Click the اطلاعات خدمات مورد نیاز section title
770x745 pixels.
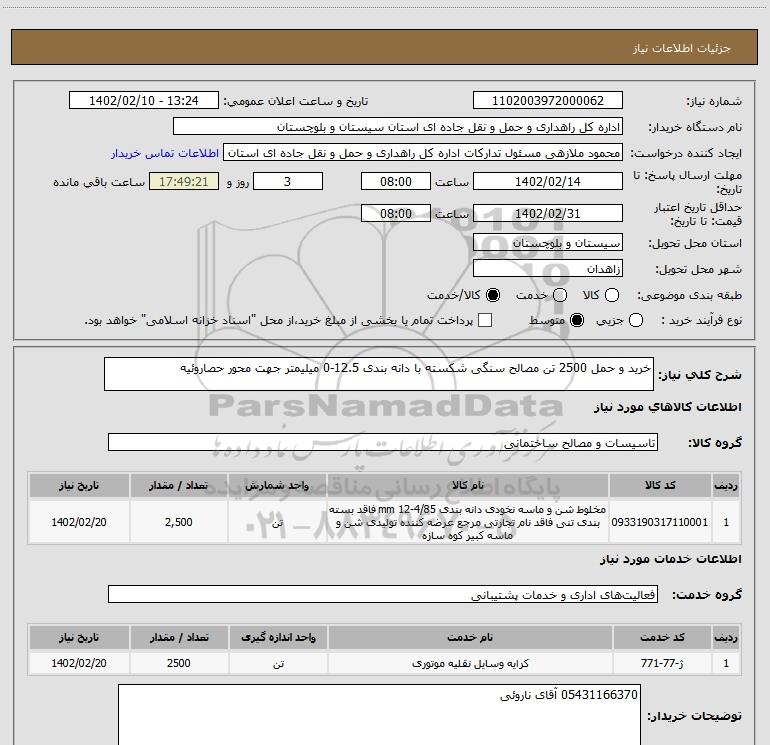click(671, 559)
